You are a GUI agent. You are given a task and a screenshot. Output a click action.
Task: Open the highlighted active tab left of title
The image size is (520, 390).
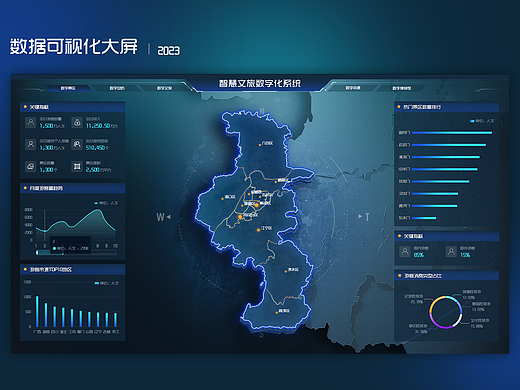[x=68, y=88]
